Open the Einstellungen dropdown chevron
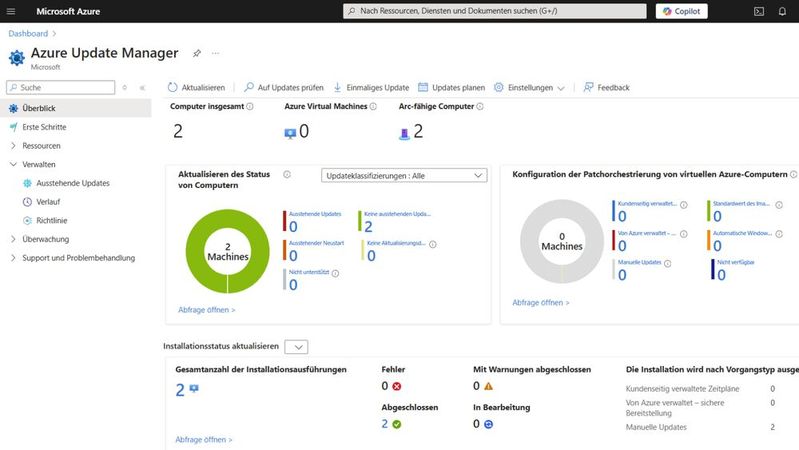This screenshot has height=450, width=799. coord(561,88)
